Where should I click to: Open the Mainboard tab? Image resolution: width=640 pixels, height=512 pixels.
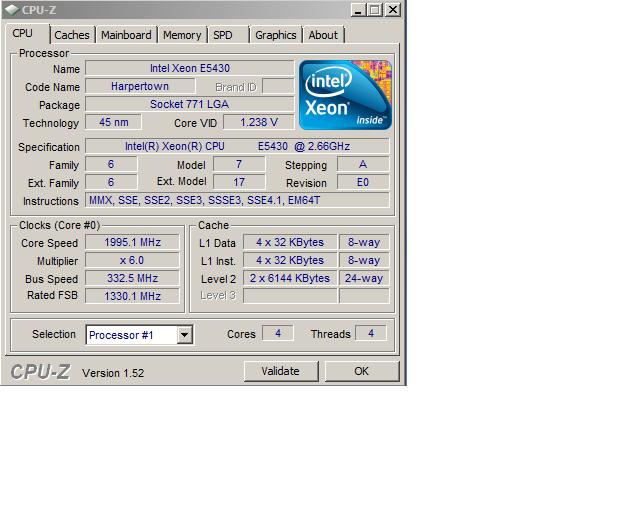tap(126, 35)
